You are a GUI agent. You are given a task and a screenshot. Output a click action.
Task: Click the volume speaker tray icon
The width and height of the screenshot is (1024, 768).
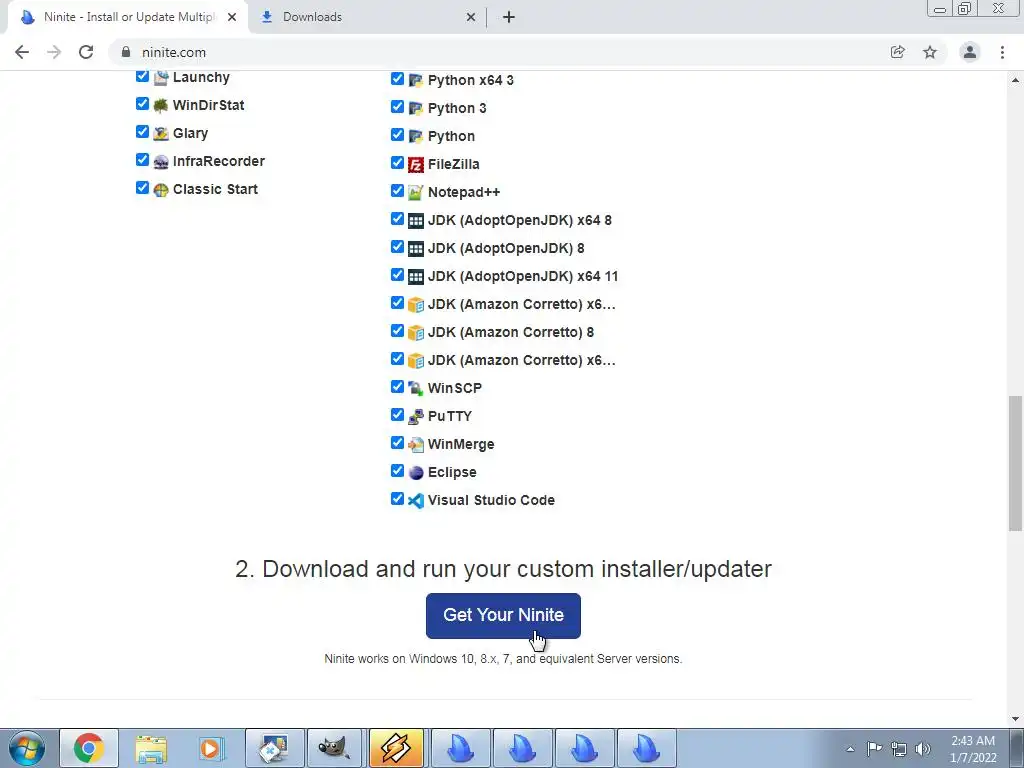923,749
